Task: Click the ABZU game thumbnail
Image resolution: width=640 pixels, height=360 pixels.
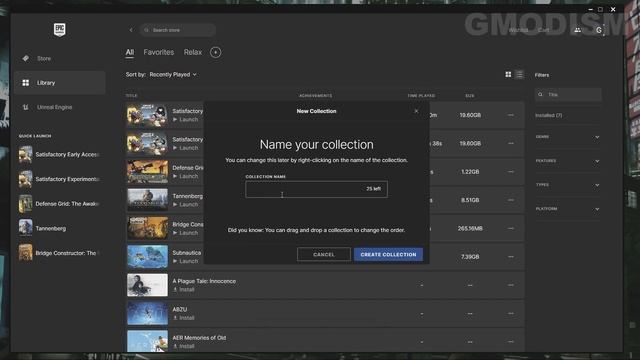Action: [x=147, y=313]
